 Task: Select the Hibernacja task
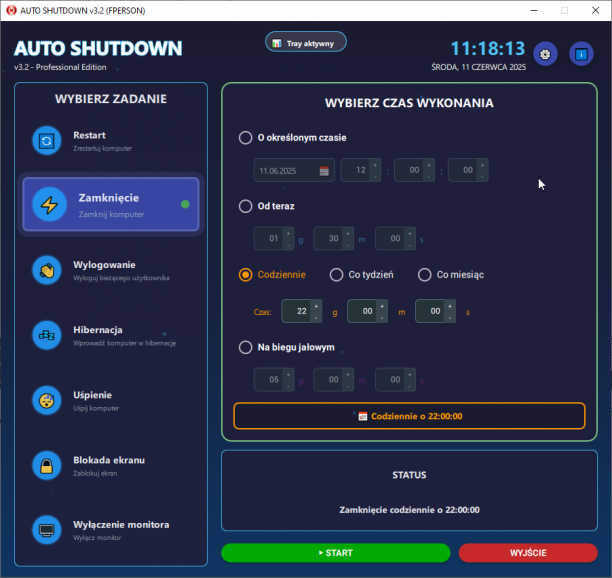tap(111, 335)
